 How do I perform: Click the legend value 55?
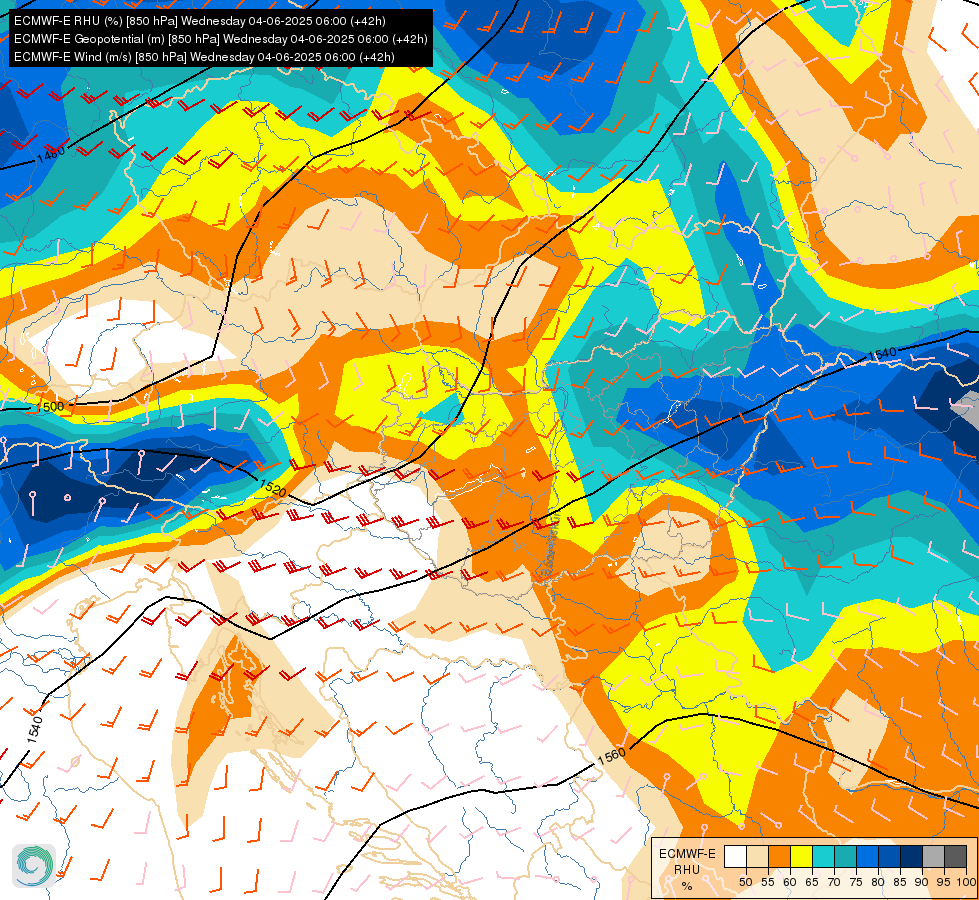pyautogui.click(x=767, y=882)
